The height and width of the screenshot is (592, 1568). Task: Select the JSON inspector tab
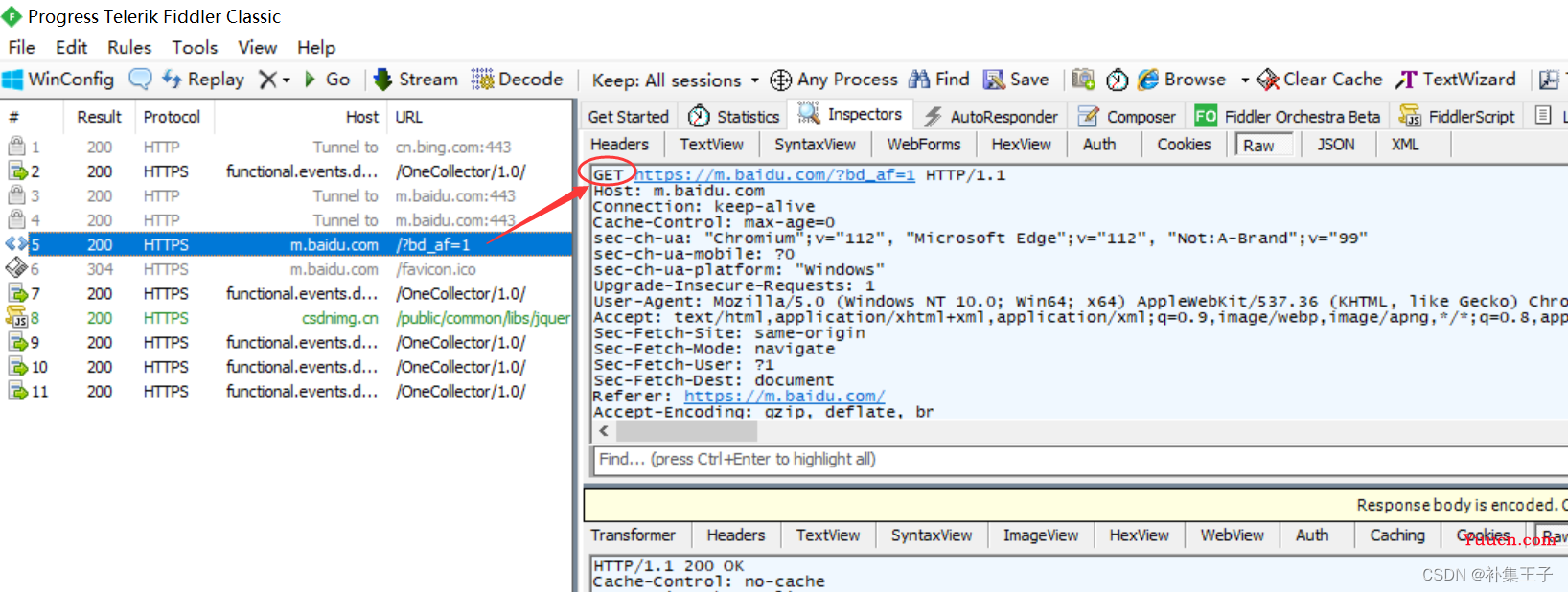(x=1336, y=145)
